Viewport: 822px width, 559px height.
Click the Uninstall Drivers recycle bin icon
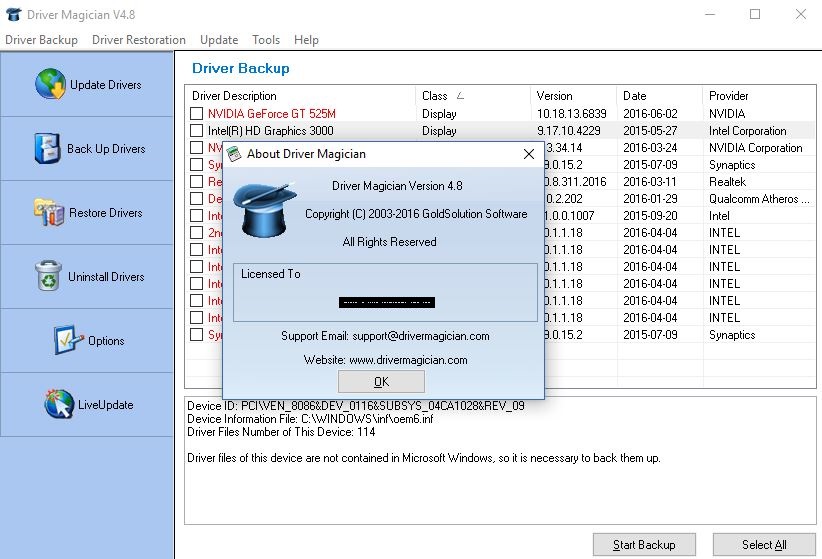48,276
